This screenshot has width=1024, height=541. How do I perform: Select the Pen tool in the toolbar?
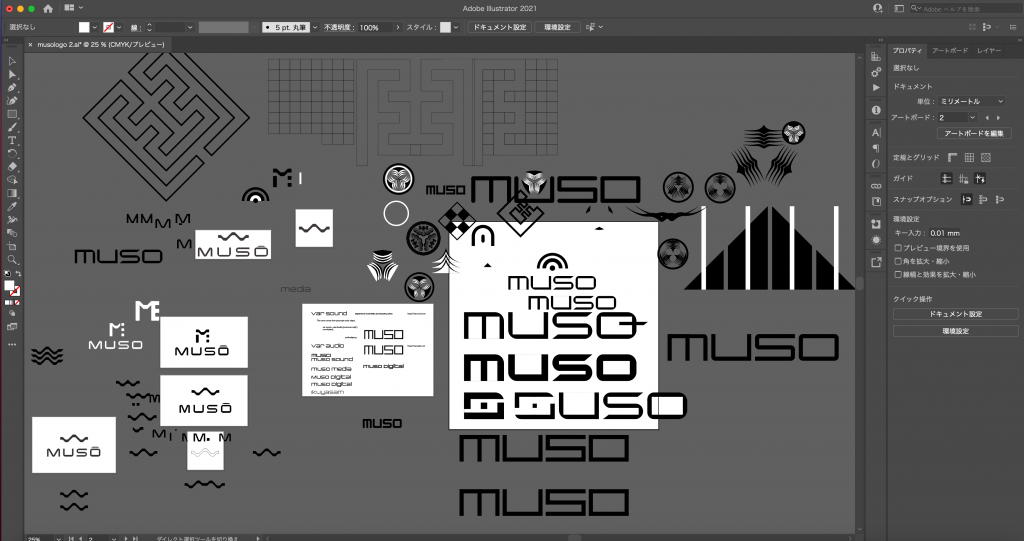[x=12, y=88]
